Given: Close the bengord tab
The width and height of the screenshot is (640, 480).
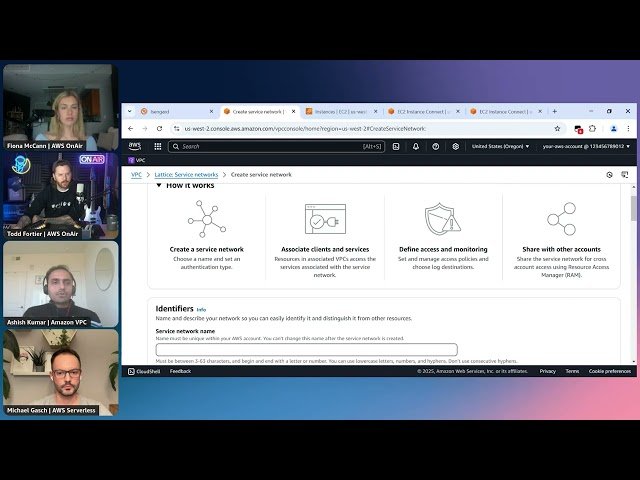Looking at the screenshot, I should coord(211,111).
